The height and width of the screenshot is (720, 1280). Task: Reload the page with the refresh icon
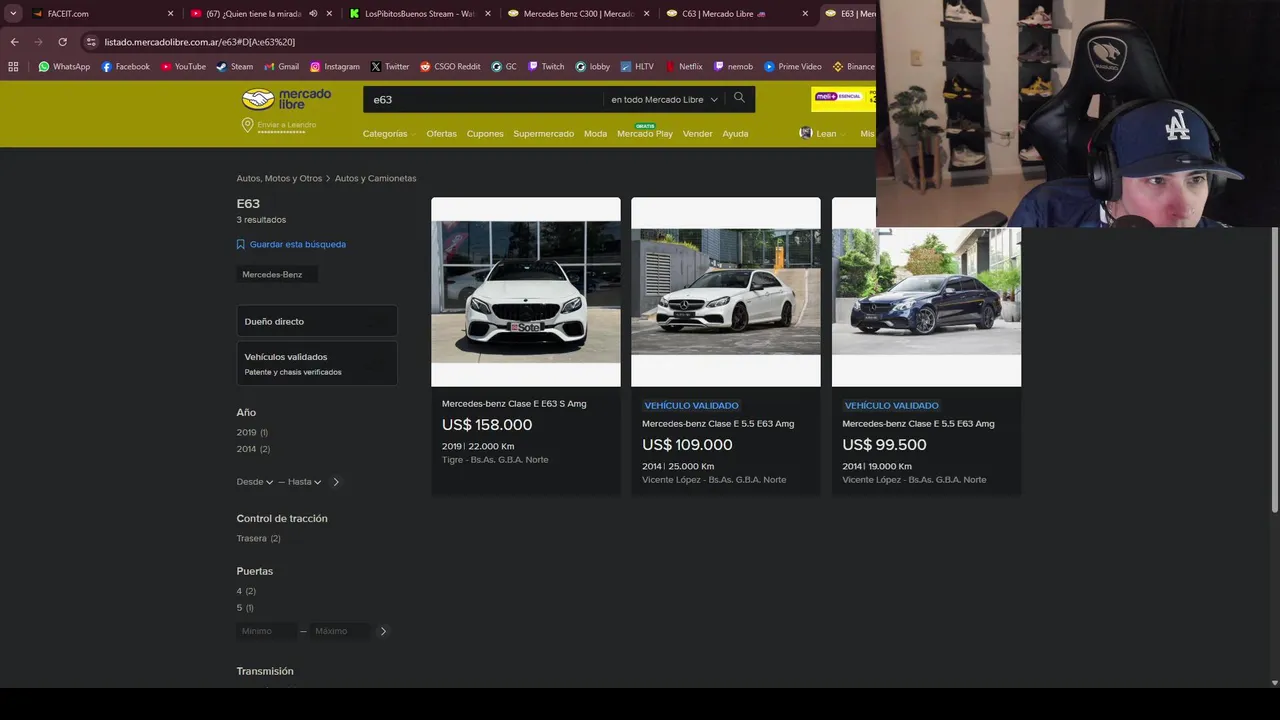tap(62, 42)
